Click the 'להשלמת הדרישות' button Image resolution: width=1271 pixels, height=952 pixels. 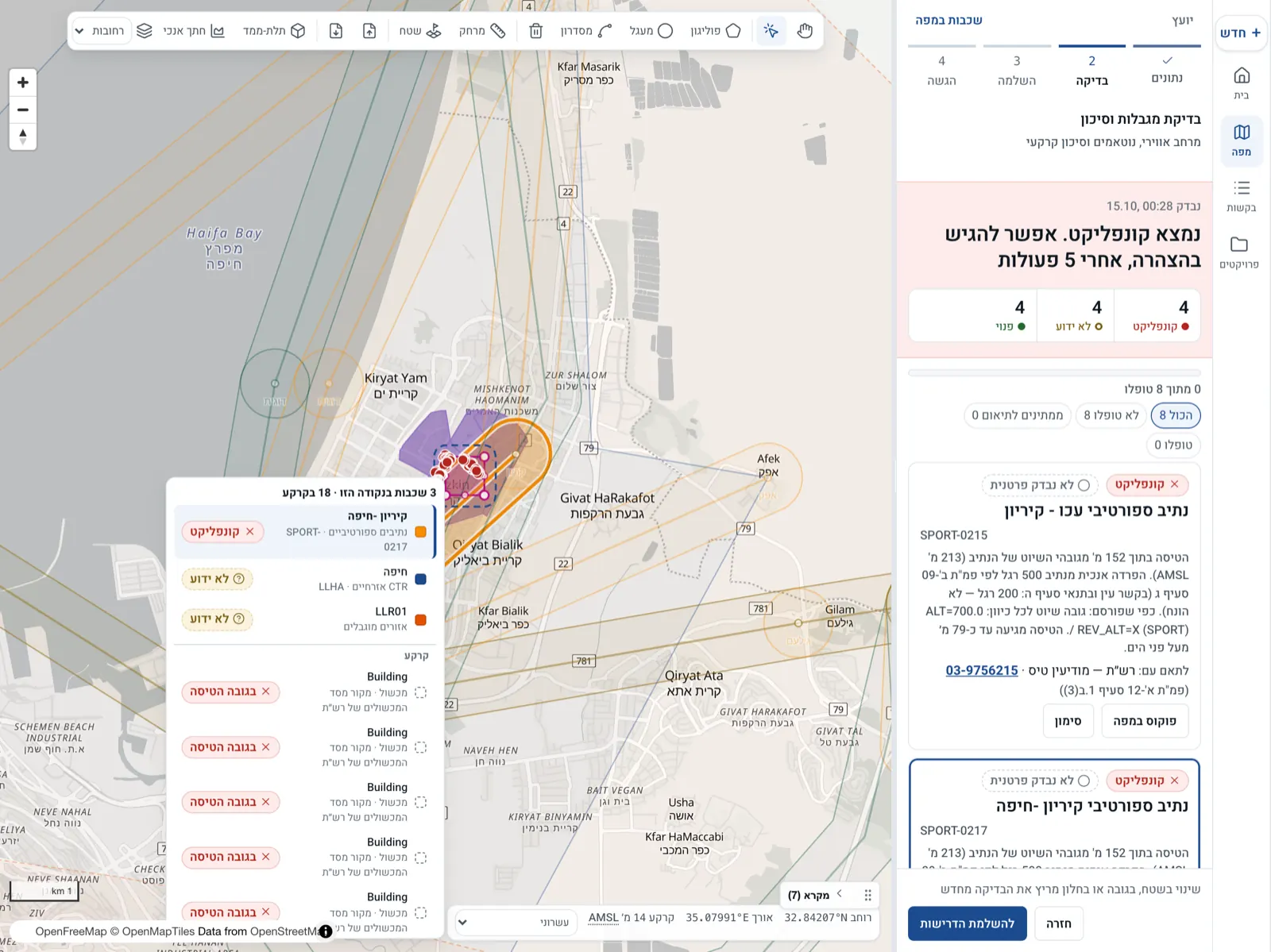tap(968, 923)
